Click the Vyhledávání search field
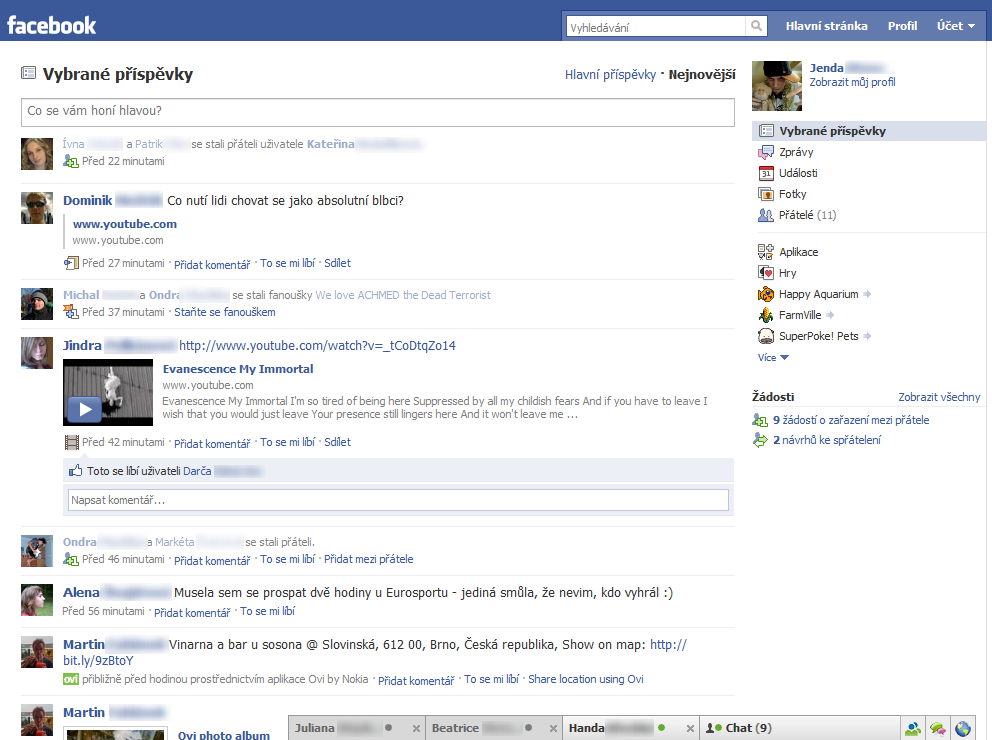This screenshot has width=992, height=740. 655,27
